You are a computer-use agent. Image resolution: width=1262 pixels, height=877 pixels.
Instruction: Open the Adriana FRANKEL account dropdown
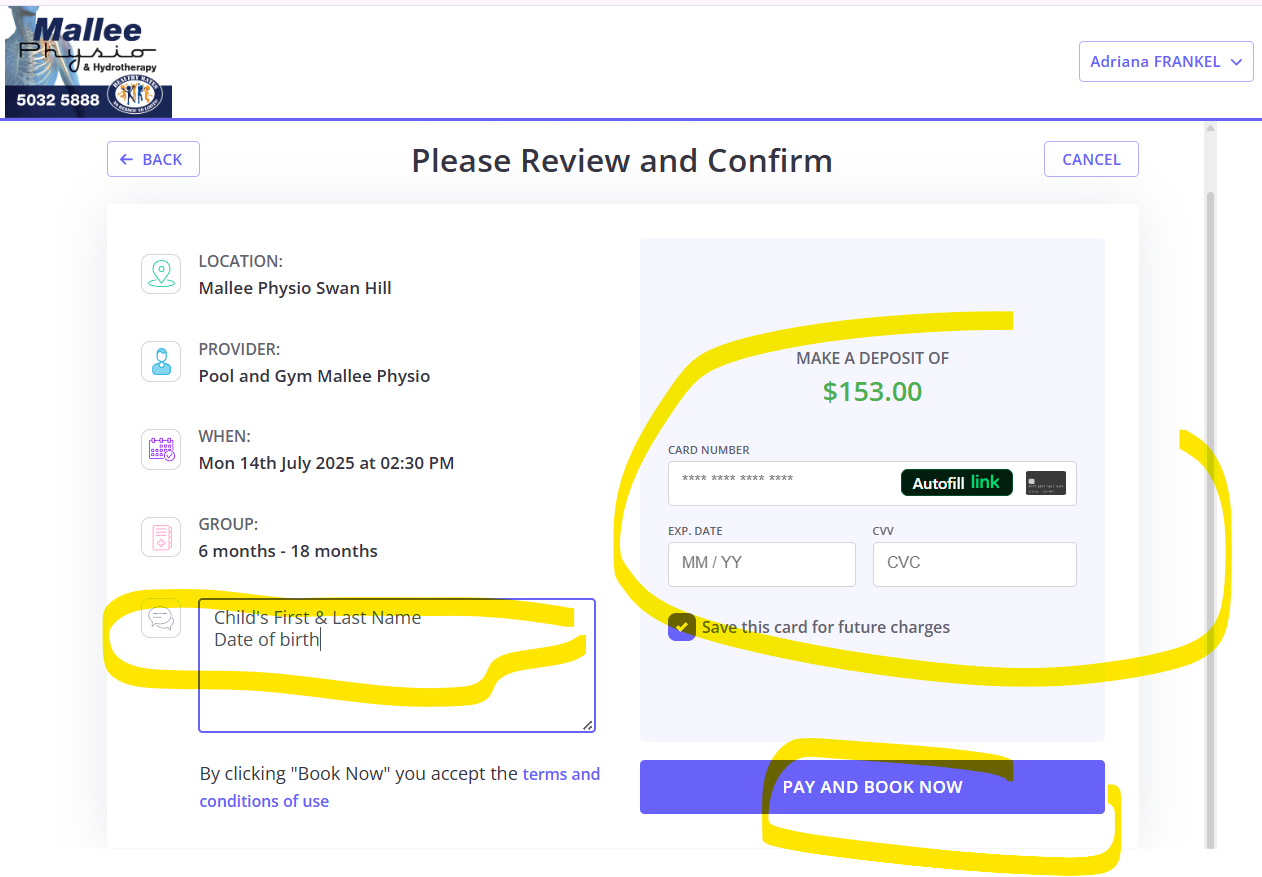(x=1166, y=62)
